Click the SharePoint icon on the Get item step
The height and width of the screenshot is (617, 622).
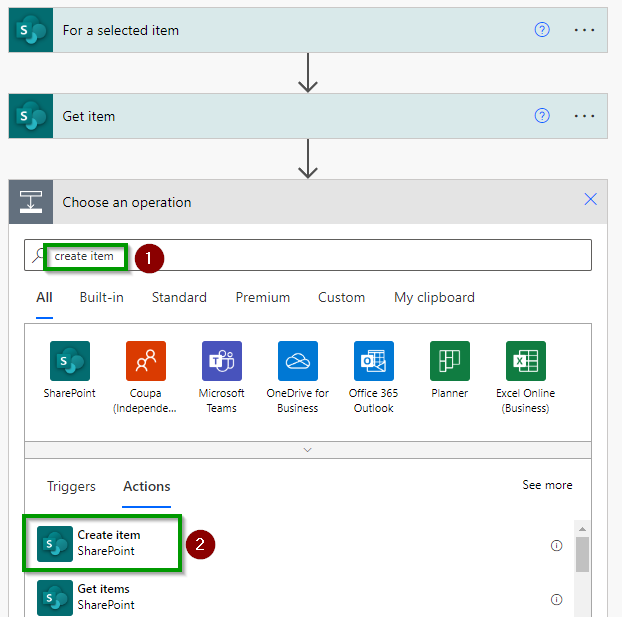pyautogui.click(x=31, y=116)
